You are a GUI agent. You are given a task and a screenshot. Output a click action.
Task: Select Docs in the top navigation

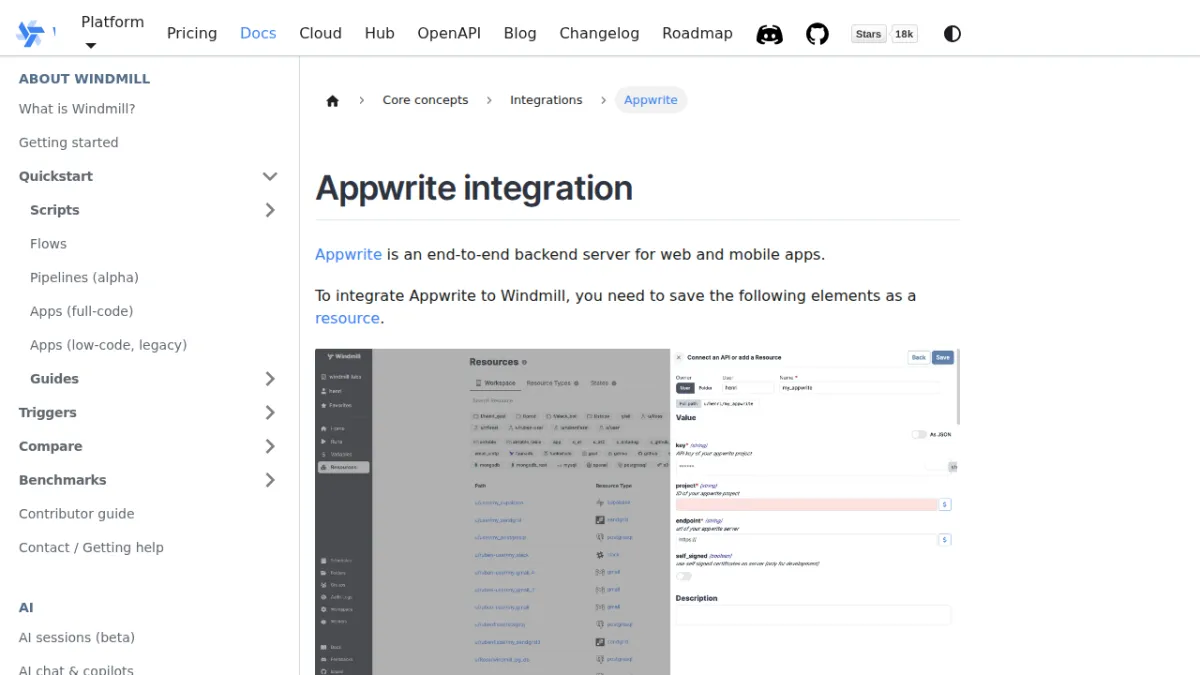(258, 33)
